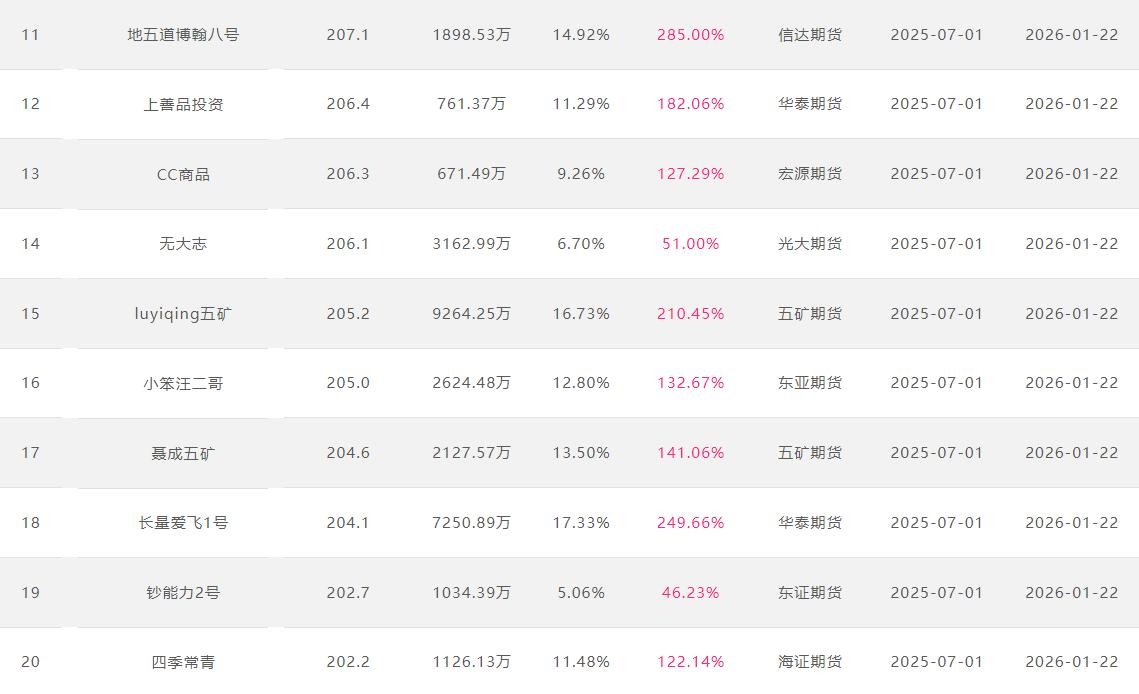
Task: Open the 宏源期货 company link
Action: tap(810, 174)
